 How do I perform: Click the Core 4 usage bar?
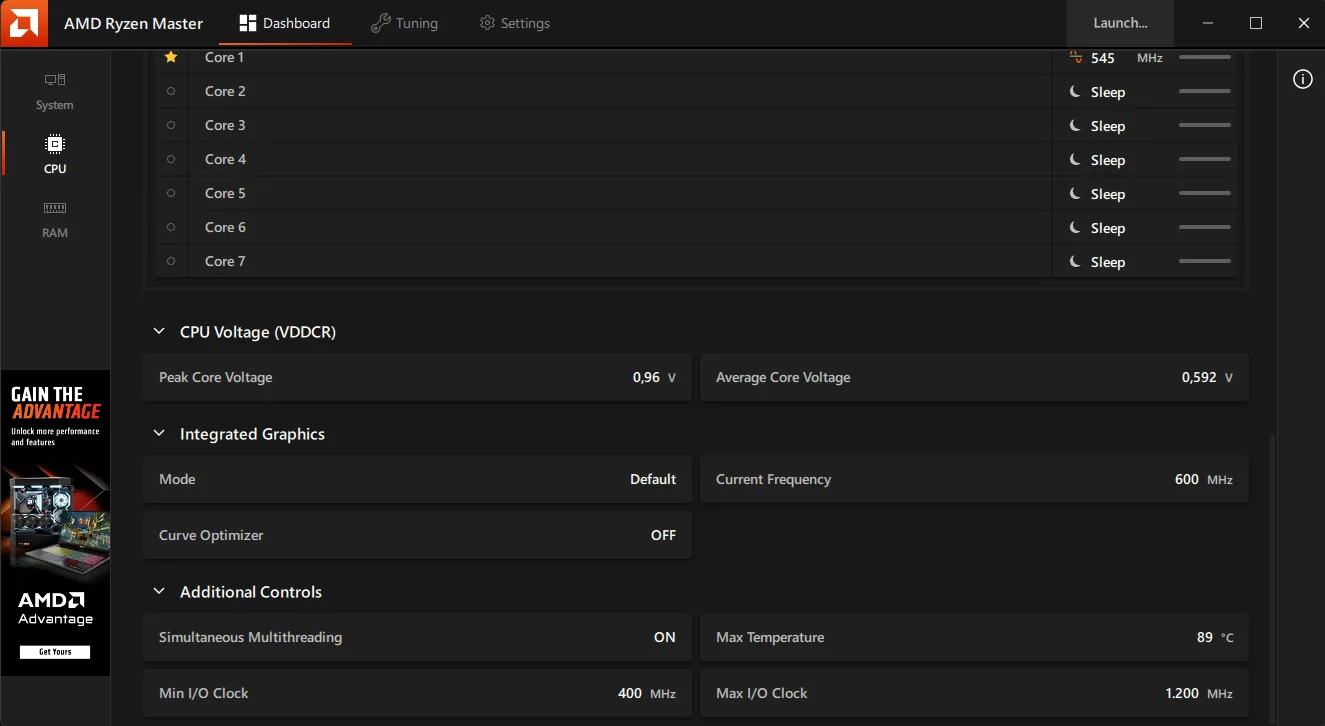tap(1205, 159)
